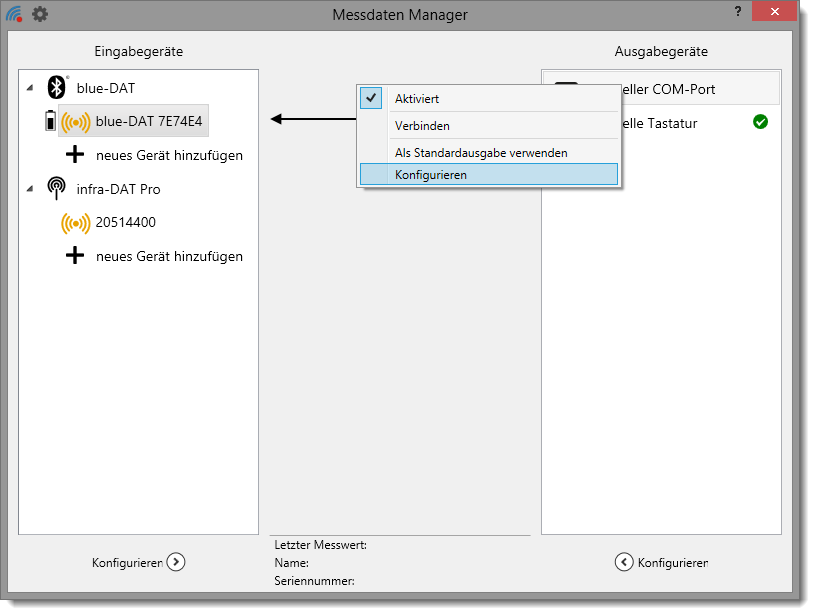
Task: Click the antenna icon beside infra-DAT Pro
Action: 57,189
